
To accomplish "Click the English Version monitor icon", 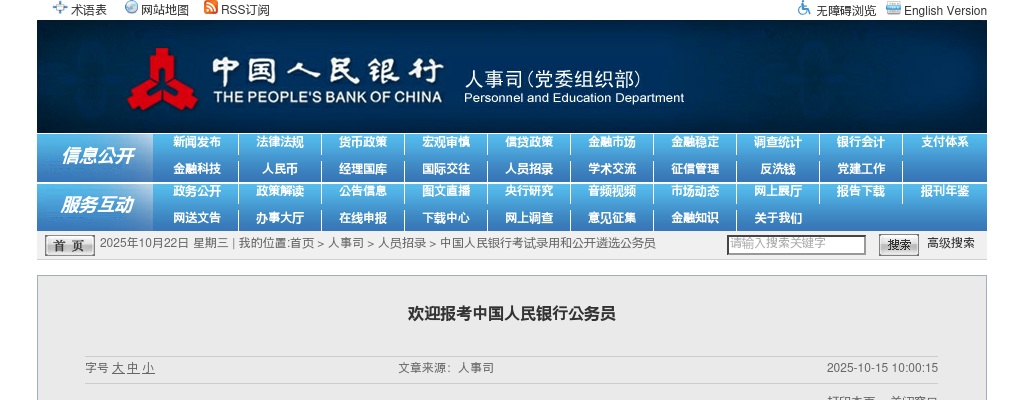I will click(893, 9).
